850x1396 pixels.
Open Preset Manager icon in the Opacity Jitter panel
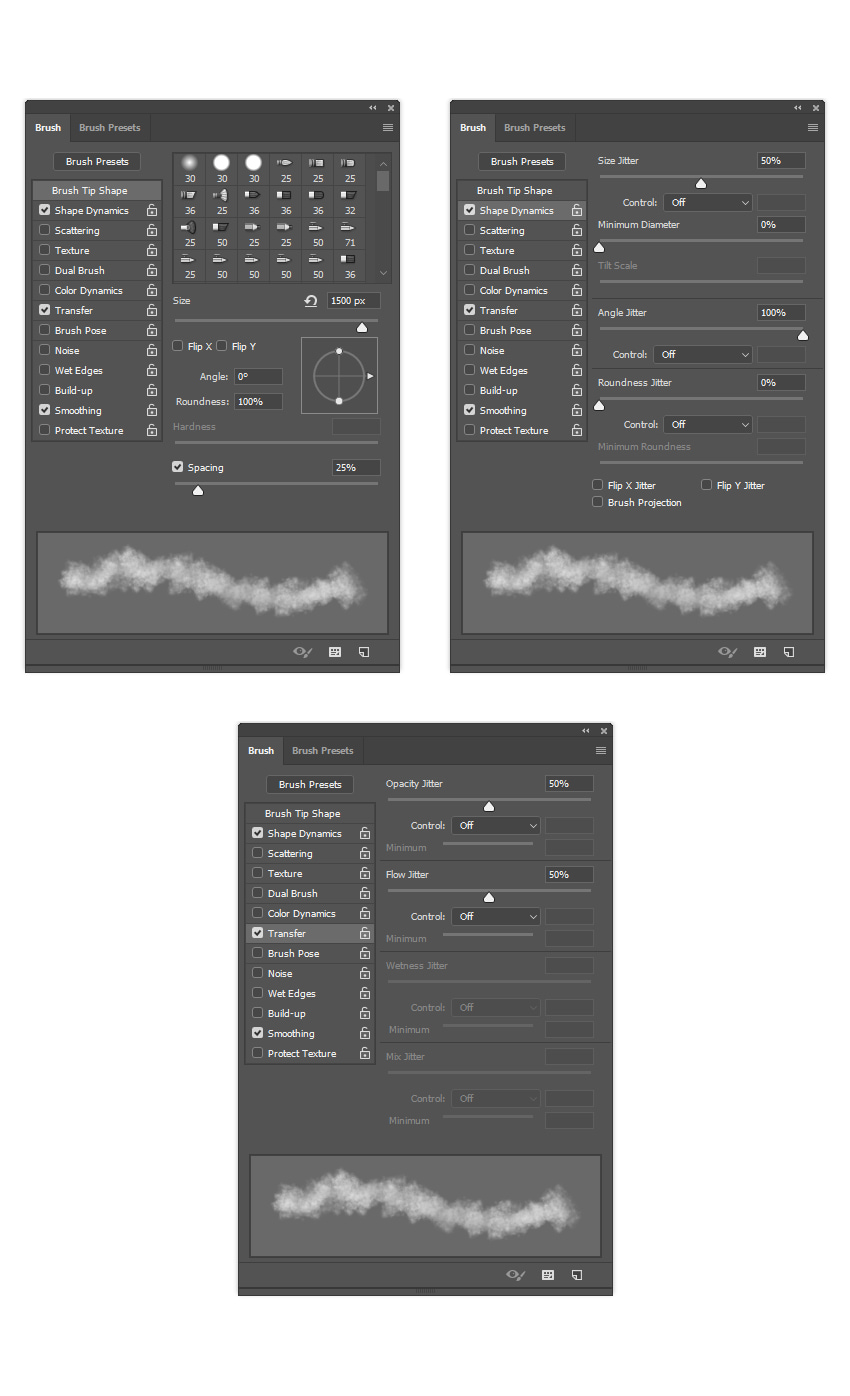point(548,1275)
